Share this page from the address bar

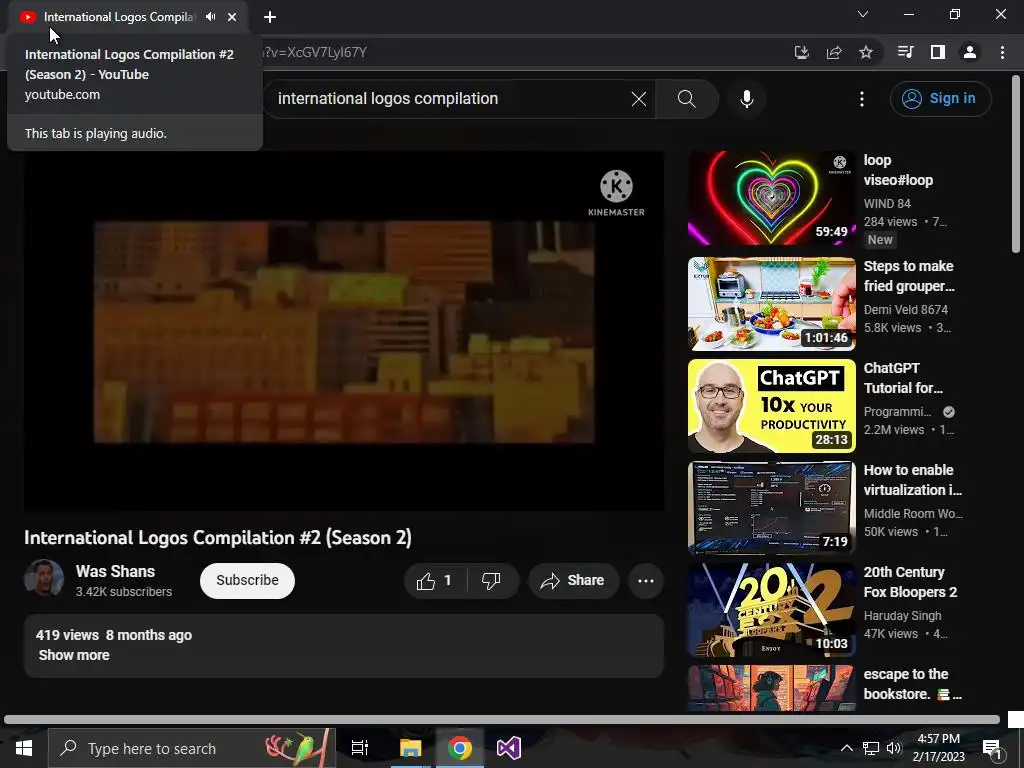tap(834, 52)
